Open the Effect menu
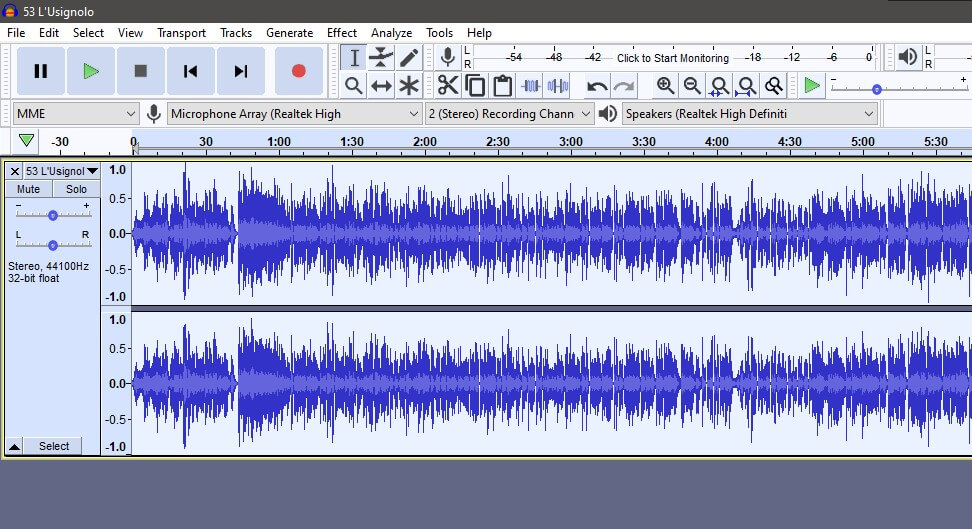Viewport: 972px width, 529px height. (x=342, y=33)
